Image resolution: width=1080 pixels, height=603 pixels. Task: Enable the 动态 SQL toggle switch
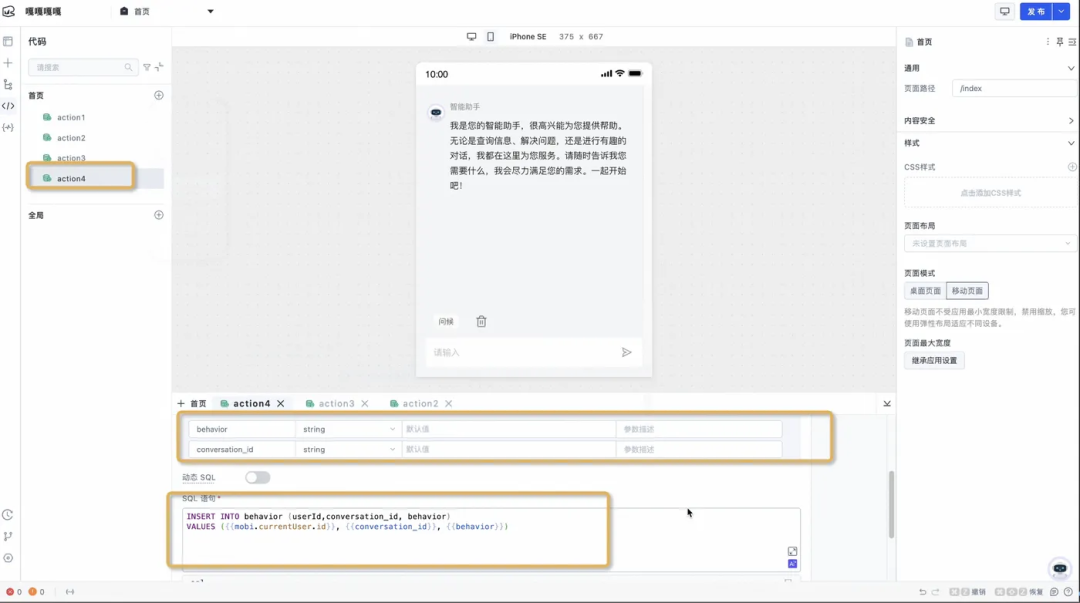(257, 477)
